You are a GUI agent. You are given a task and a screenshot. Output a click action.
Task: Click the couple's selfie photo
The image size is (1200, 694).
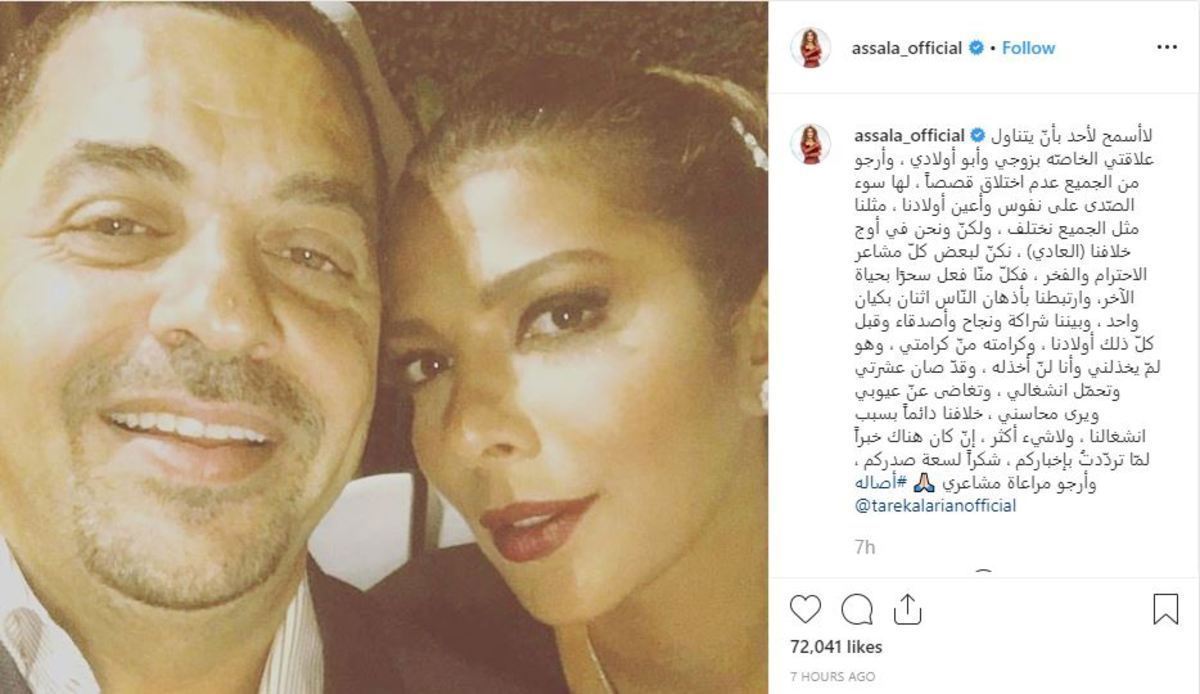click(x=384, y=347)
